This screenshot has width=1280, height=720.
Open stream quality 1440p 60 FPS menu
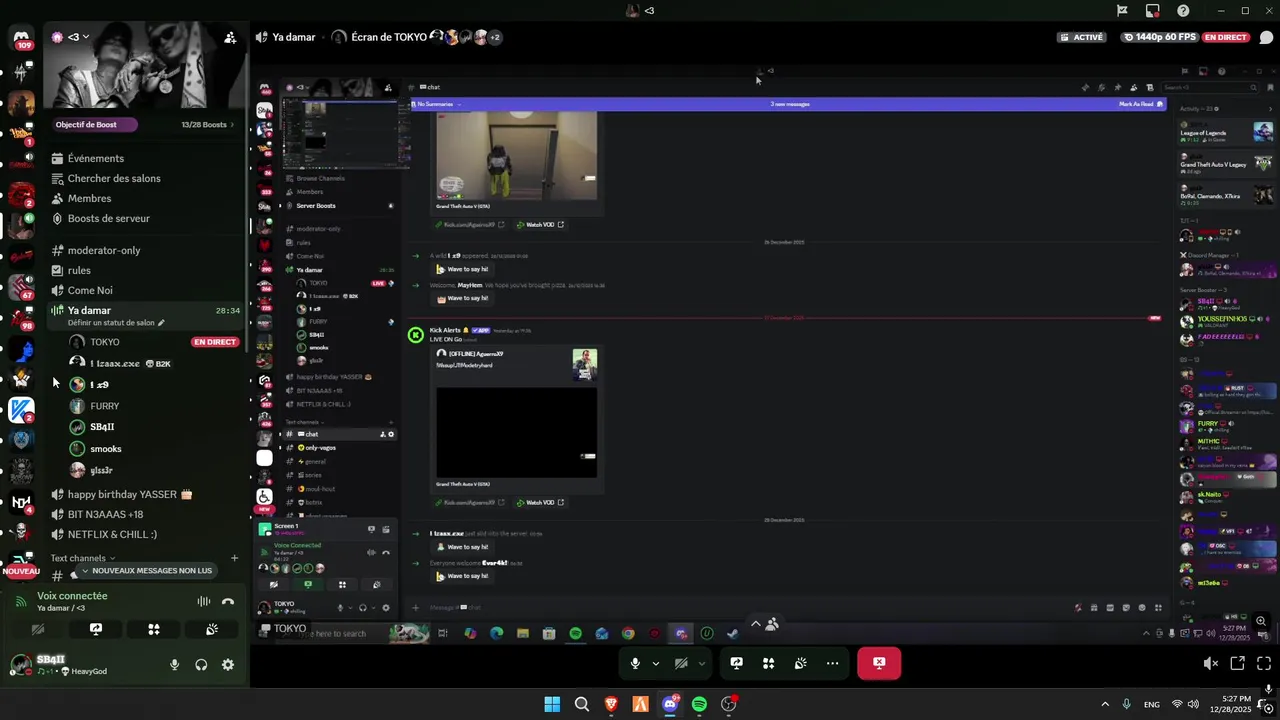click(1158, 37)
